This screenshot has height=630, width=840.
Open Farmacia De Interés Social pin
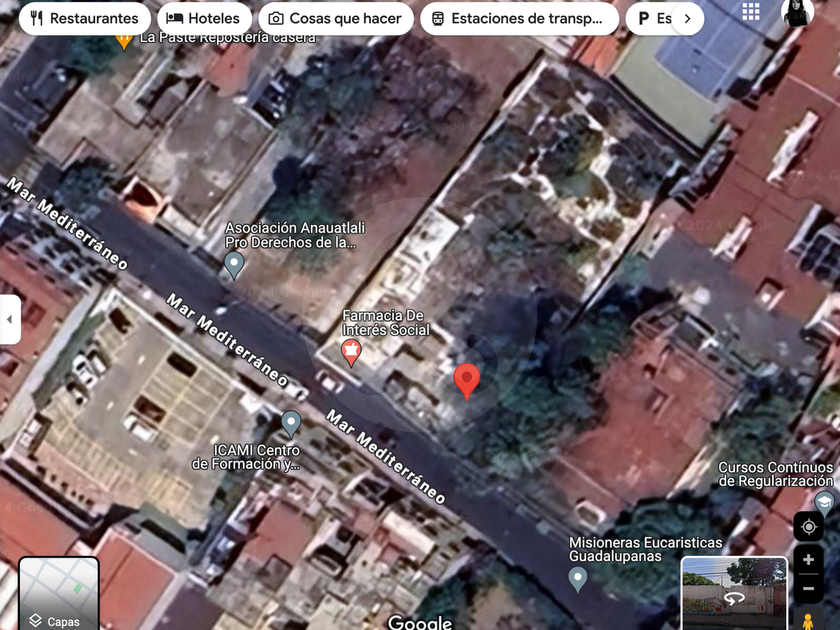(351, 353)
